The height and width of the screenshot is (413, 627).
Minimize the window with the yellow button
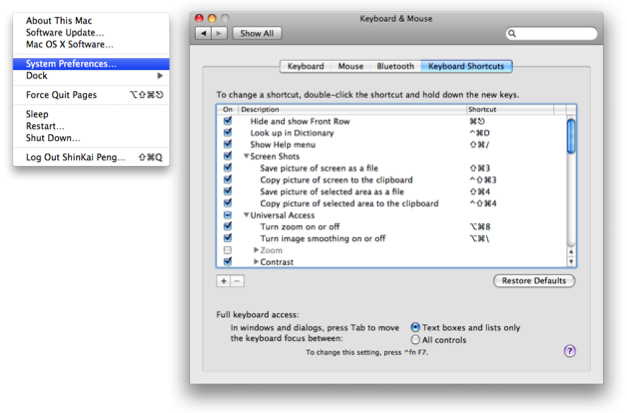tap(212, 18)
